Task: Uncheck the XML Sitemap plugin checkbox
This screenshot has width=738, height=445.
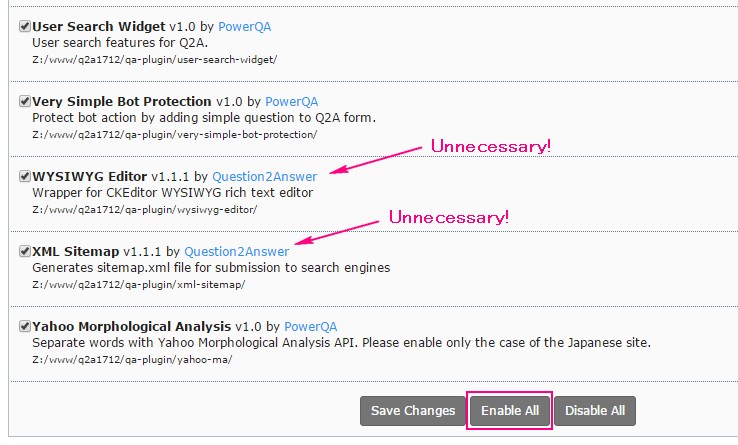Action: point(25,251)
